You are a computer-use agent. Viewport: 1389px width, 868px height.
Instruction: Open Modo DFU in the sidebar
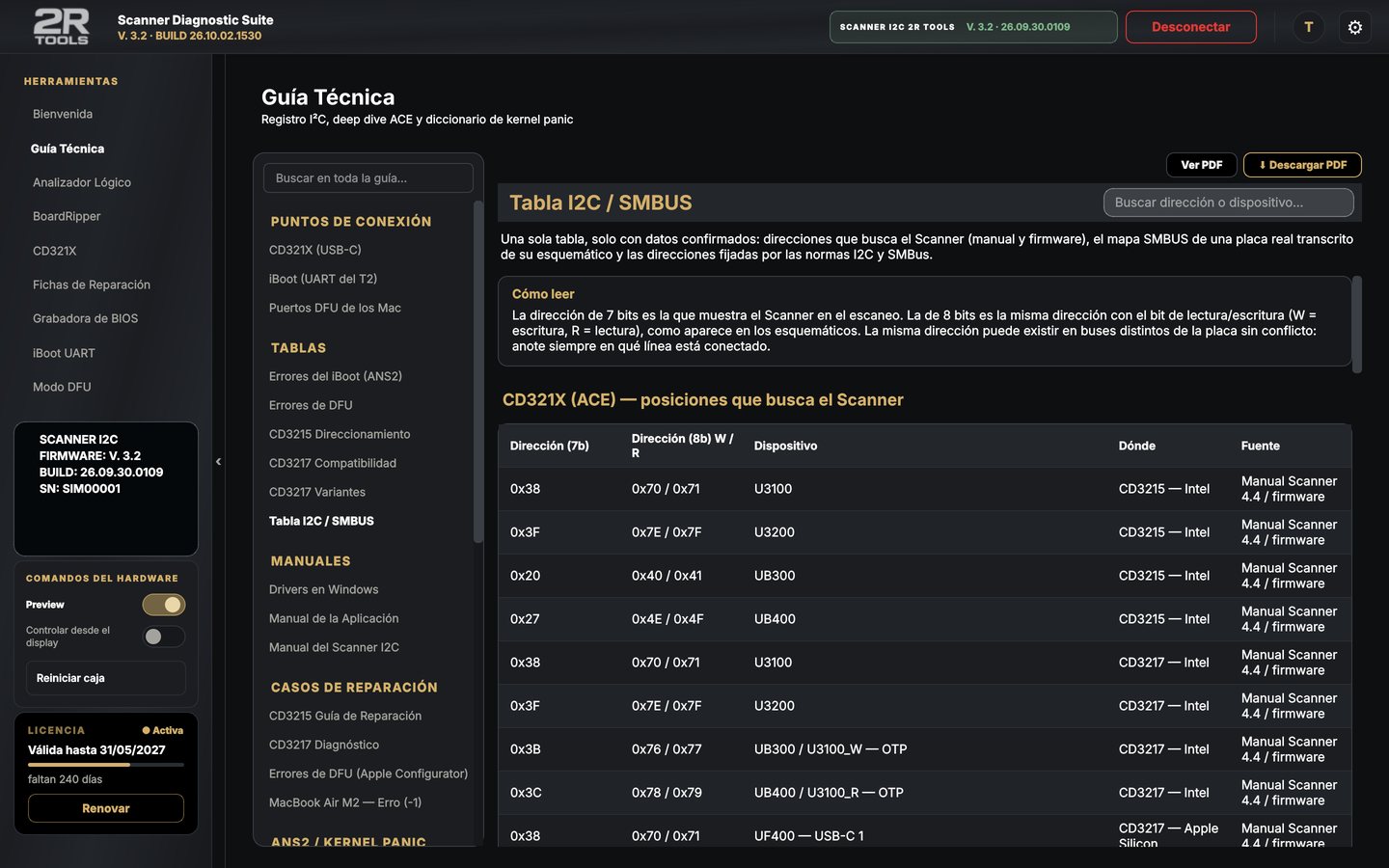point(62,387)
